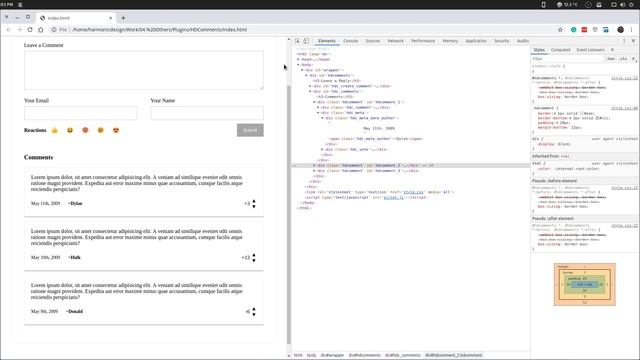Open a new browser tab
This screenshot has height=360, width=640.
point(123,18)
